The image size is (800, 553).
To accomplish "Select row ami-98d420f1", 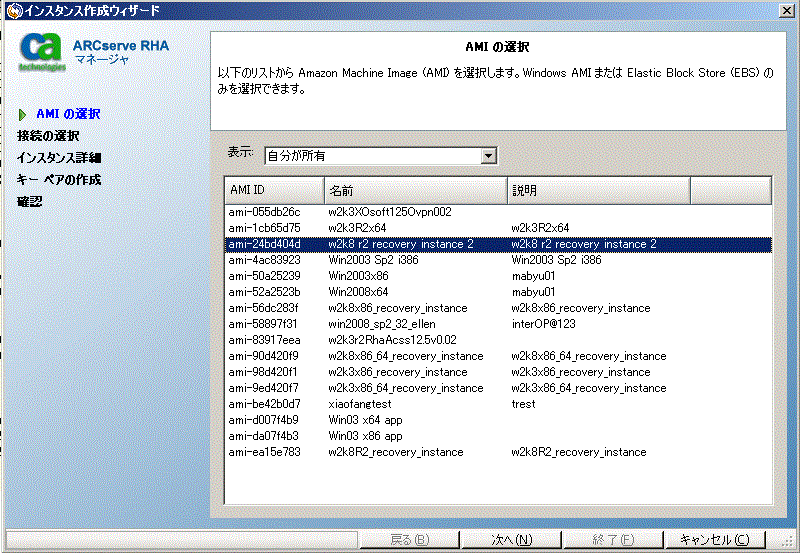I will 498,372.
